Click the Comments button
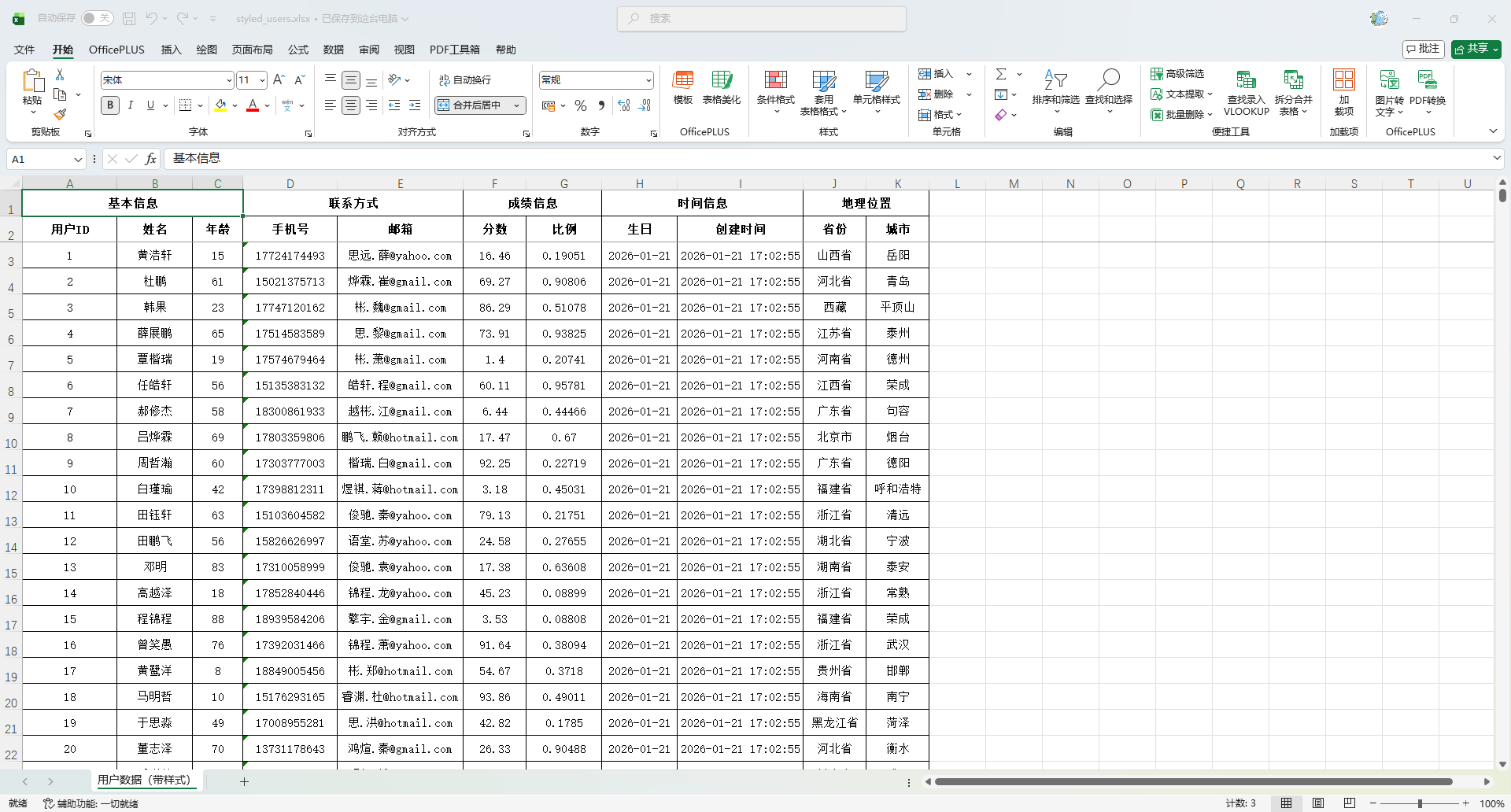This screenshot has width=1511, height=812. [1424, 49]
